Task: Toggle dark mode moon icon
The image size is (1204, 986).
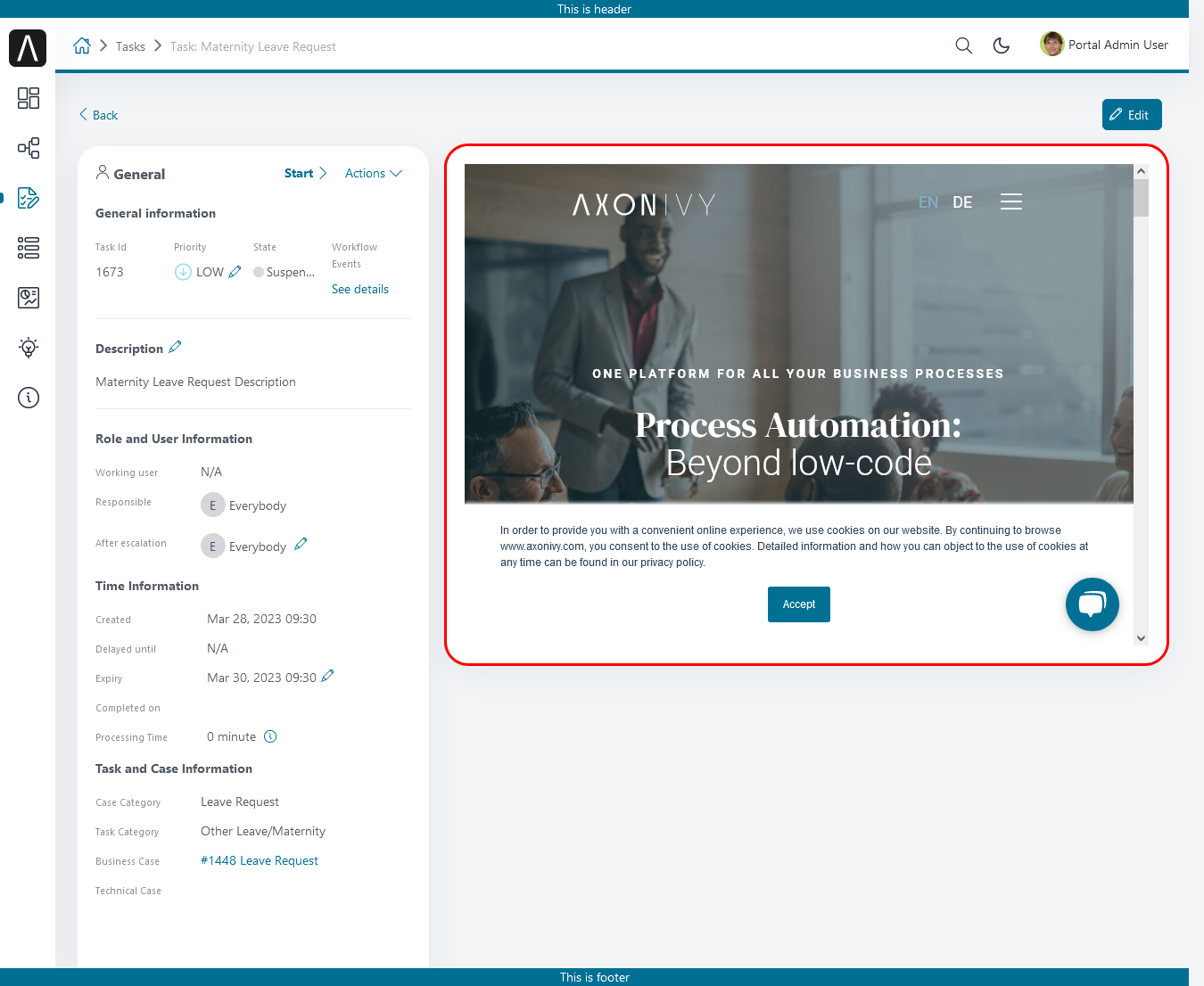Action: [1002, 45]
